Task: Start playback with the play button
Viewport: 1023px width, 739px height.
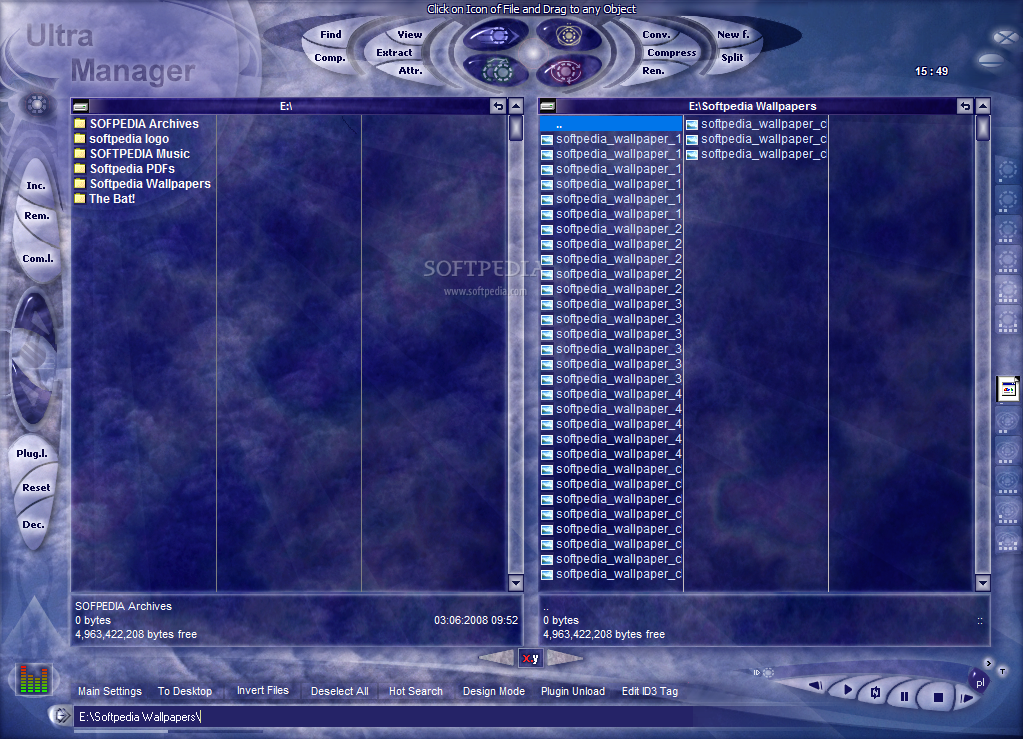Action: [x=847, y=689]
